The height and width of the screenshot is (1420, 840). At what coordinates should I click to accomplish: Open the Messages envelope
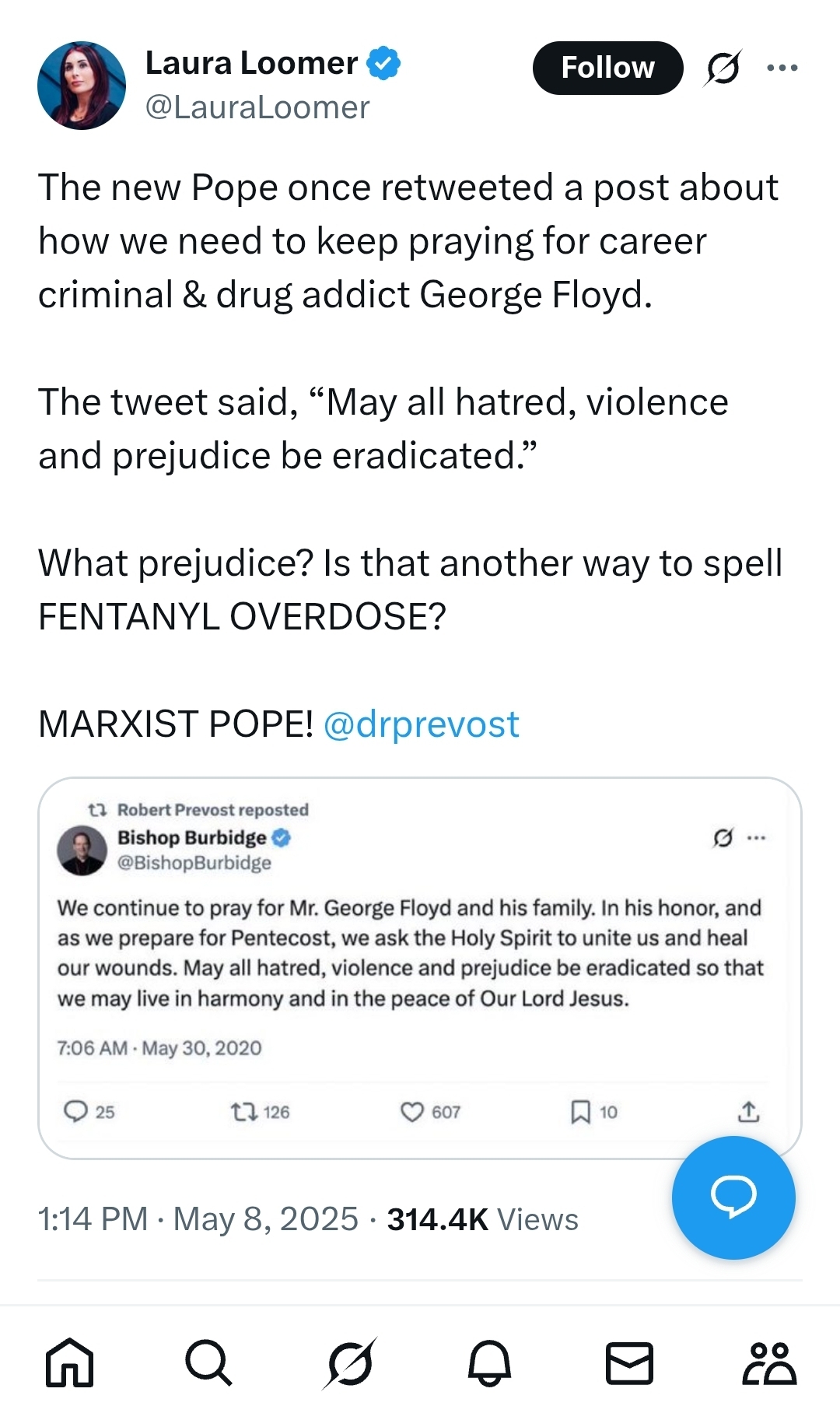coord(629,1363)
